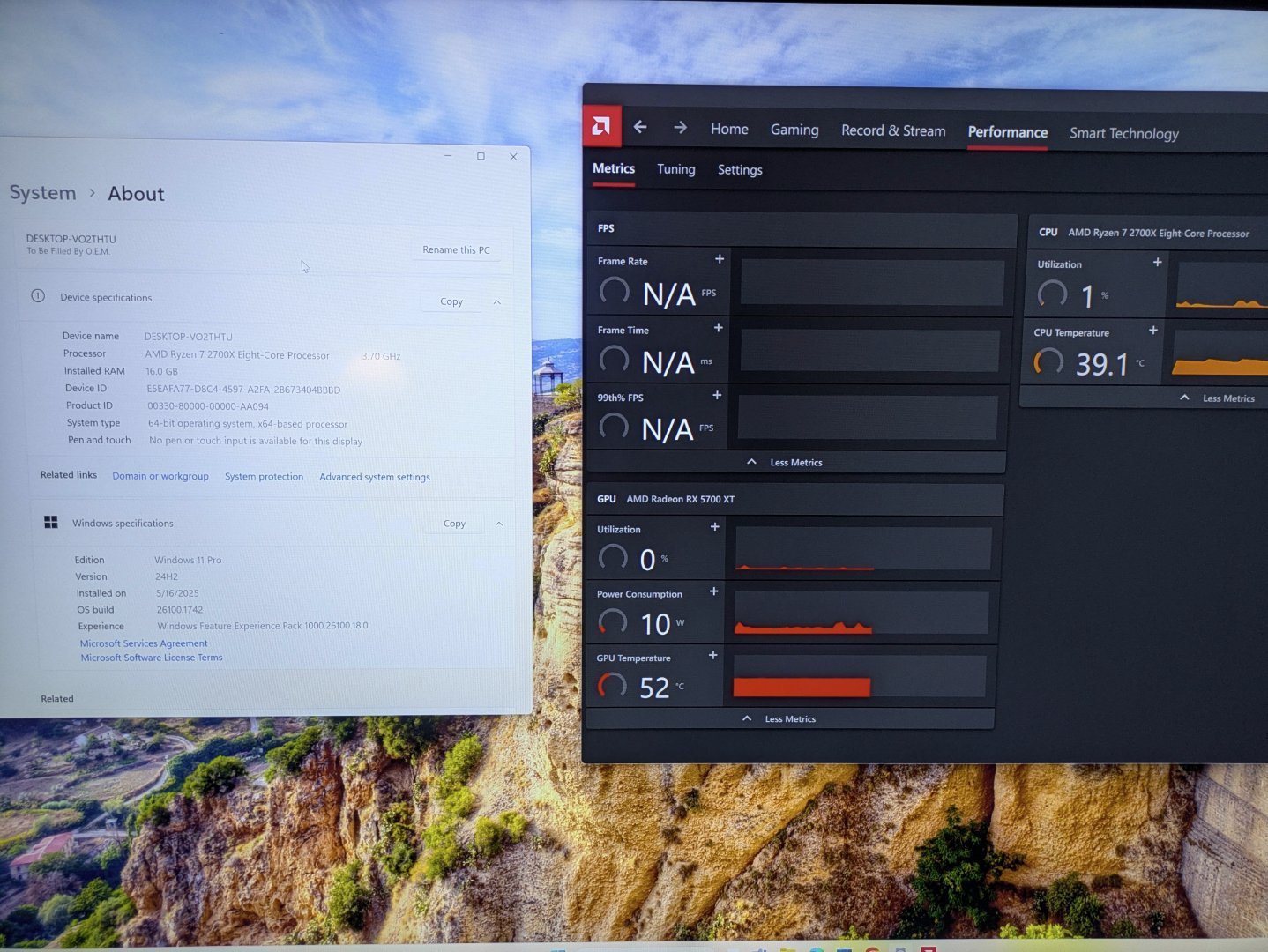Open System protection link

point(264,477)
